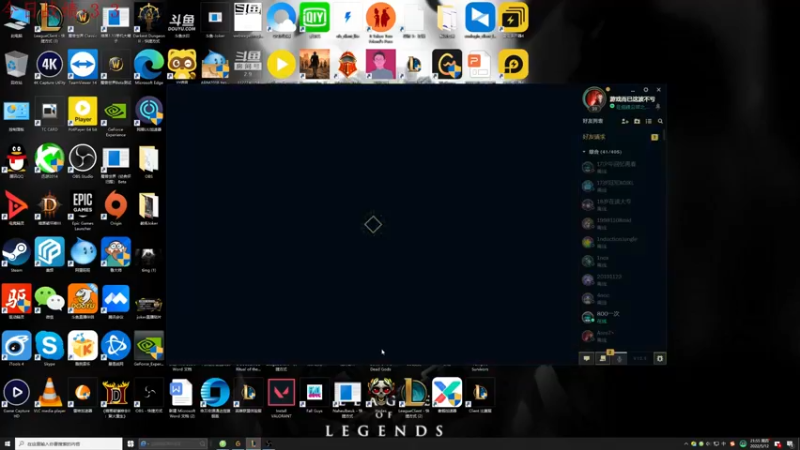Open Fall Guys desktop shortcut
The height and width of the screenshot is (450, 800).
[314, 393]
